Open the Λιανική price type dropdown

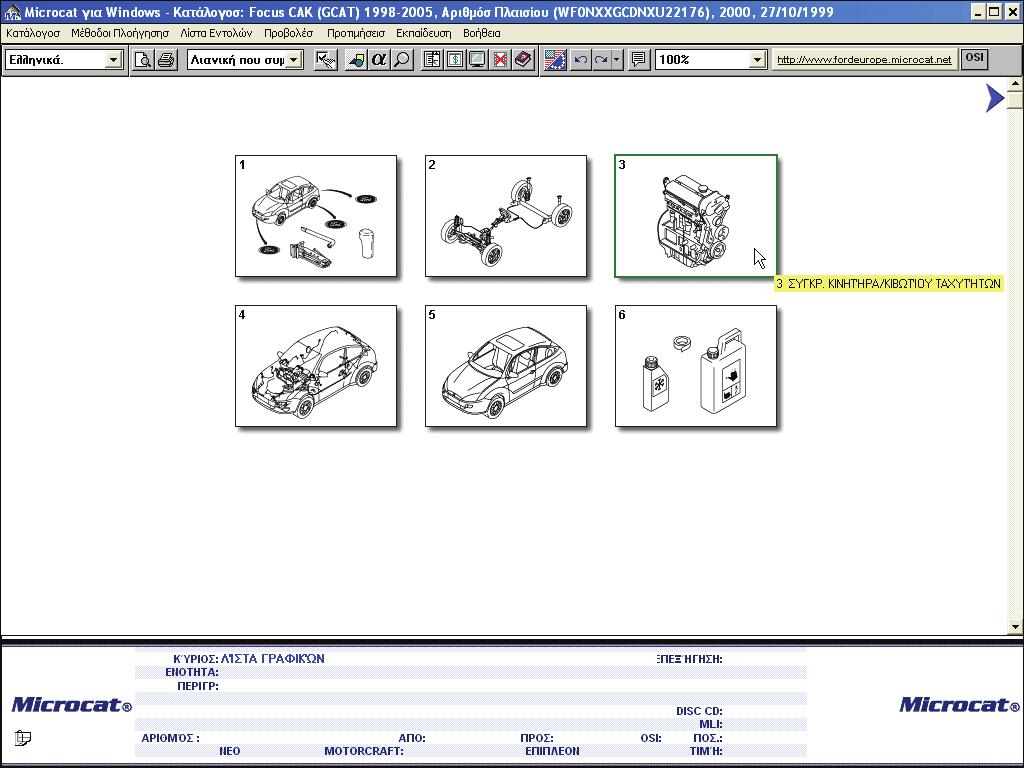click(x=294, y=60)
